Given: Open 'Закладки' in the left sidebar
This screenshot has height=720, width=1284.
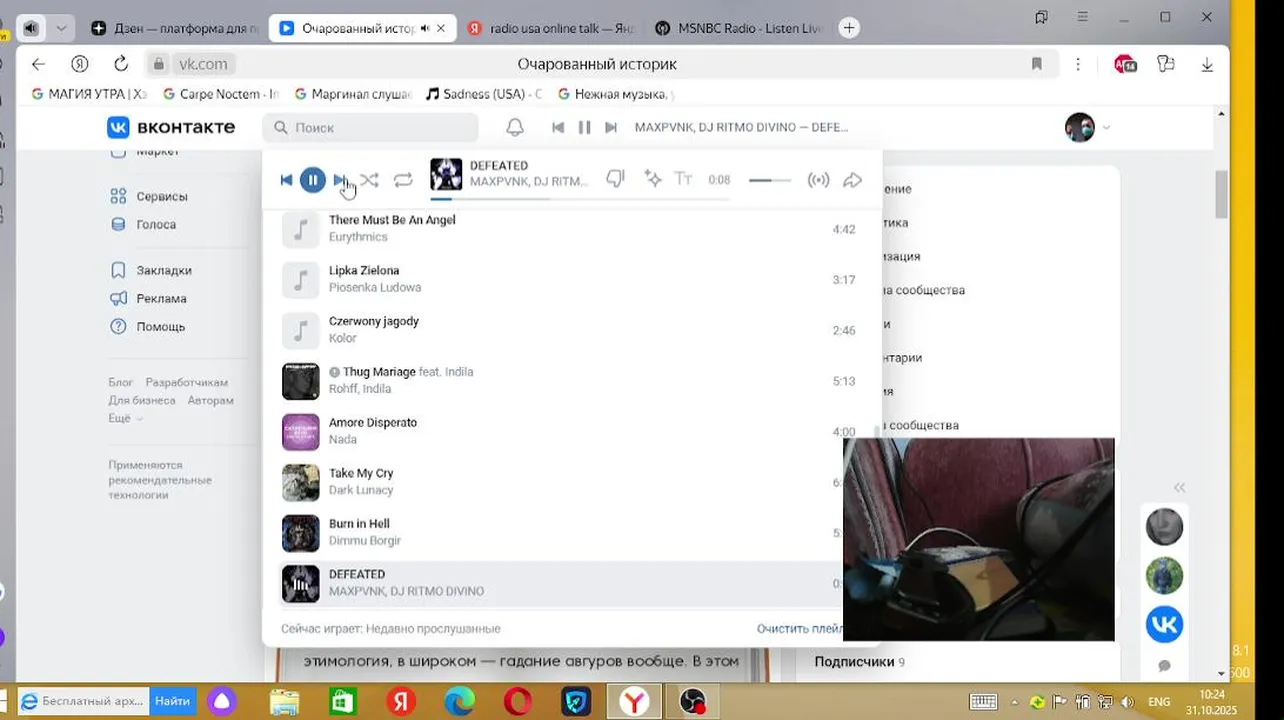Looking at the screenshot, I should coord(164,271).
